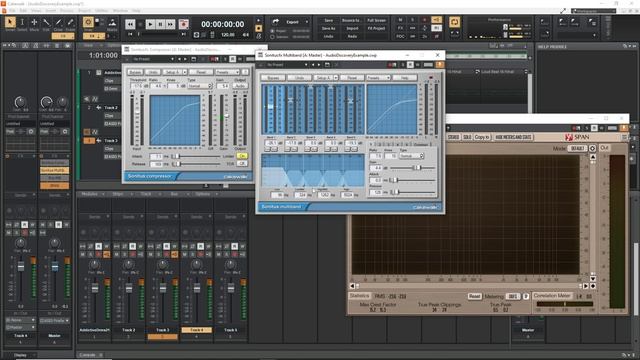
Task: Select the Selection export radio button
Action: click(x=272, y=37)
